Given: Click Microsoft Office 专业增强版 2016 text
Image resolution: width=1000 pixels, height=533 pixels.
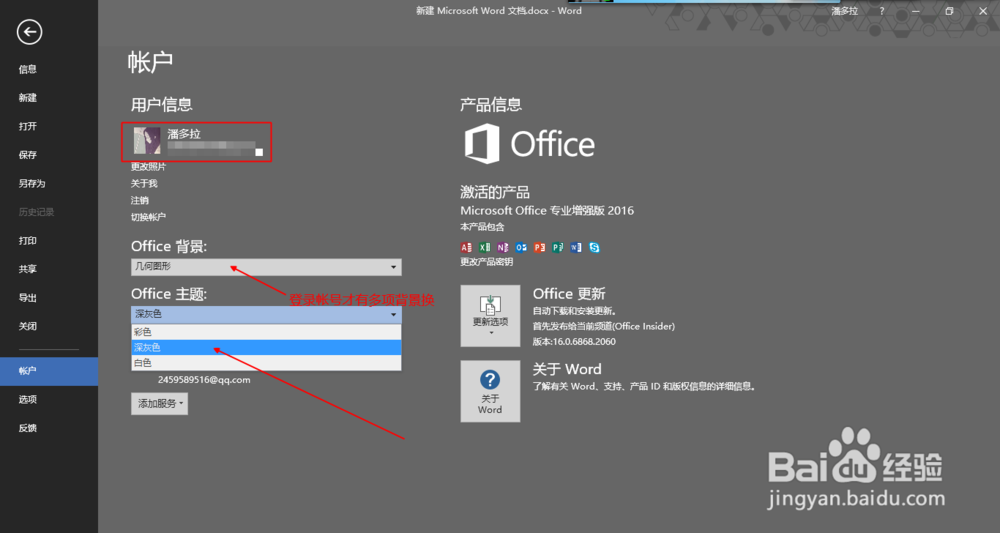Looking at the screenshot, I should (x=547, y=210).
